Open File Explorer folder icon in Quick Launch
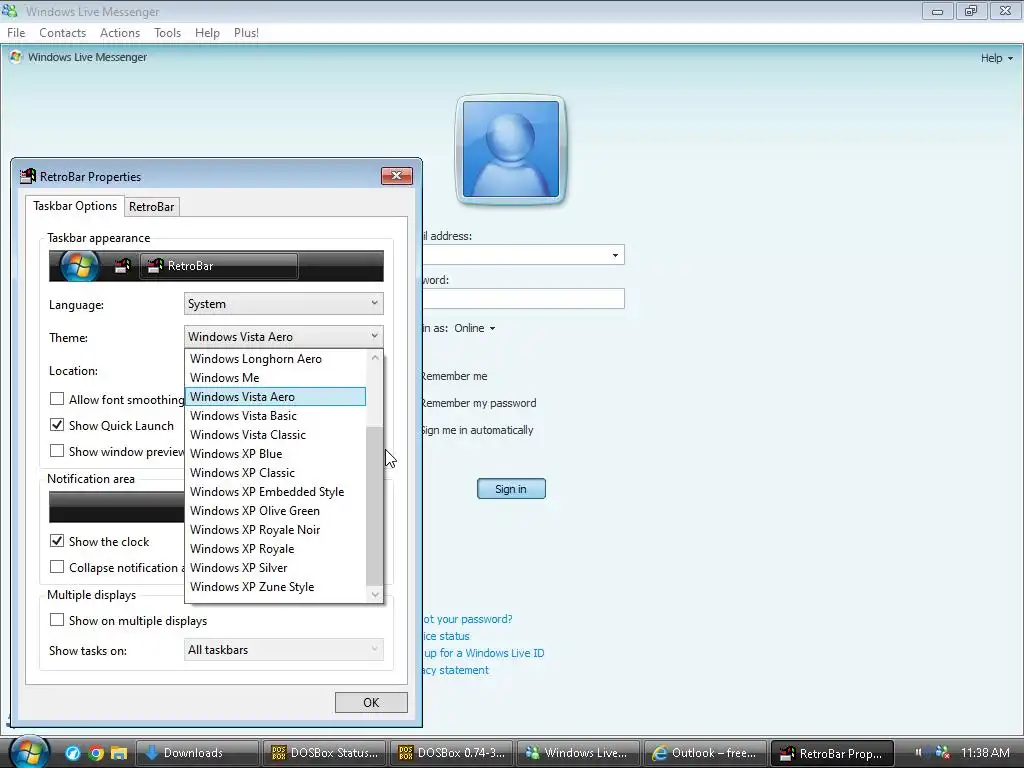The image size is (1024, 768). (x=118, y=753)
